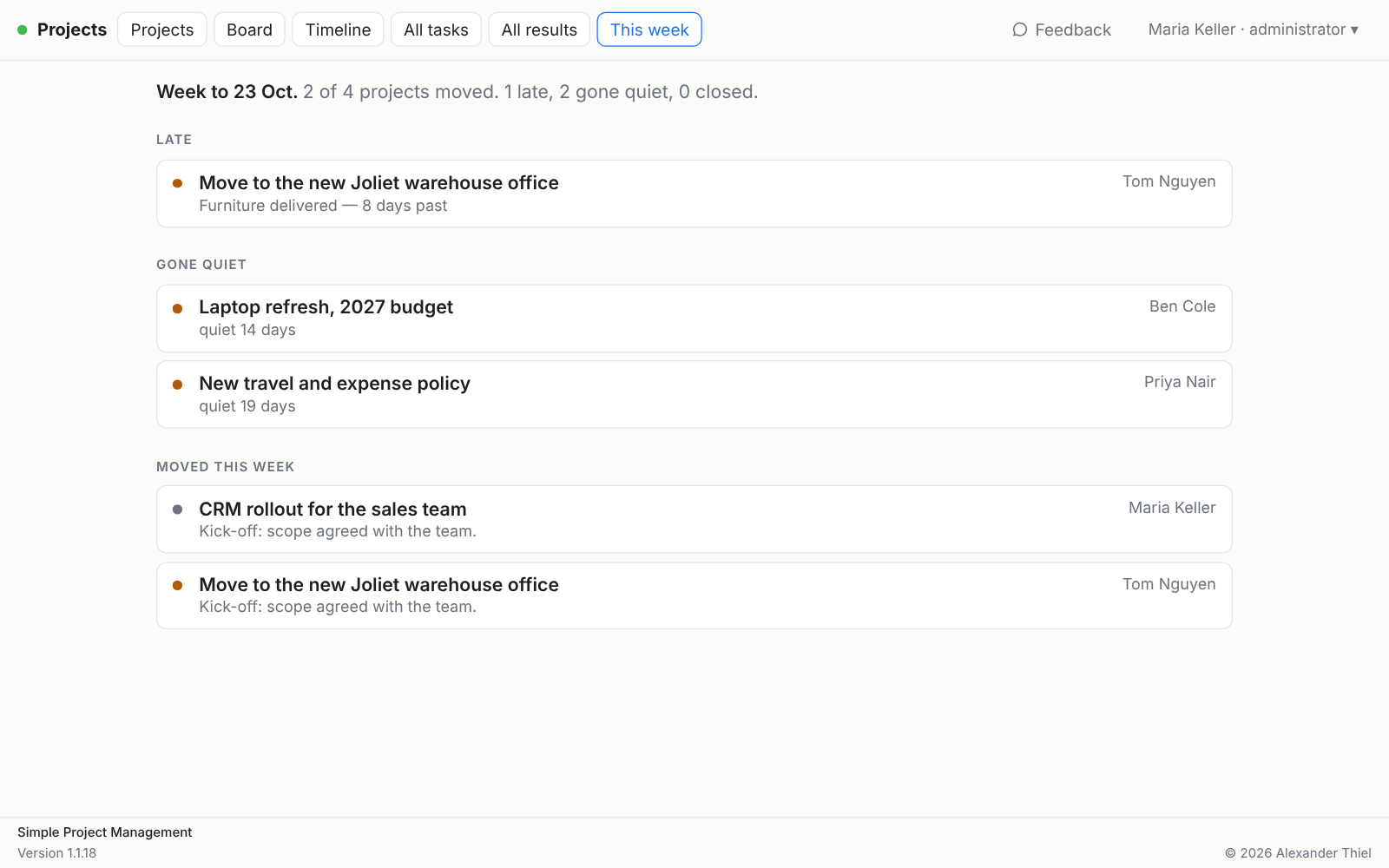Screen dimensions: 1389x868
Task: Open the Maria Keller administrator menu
Action: [1253, 30]
